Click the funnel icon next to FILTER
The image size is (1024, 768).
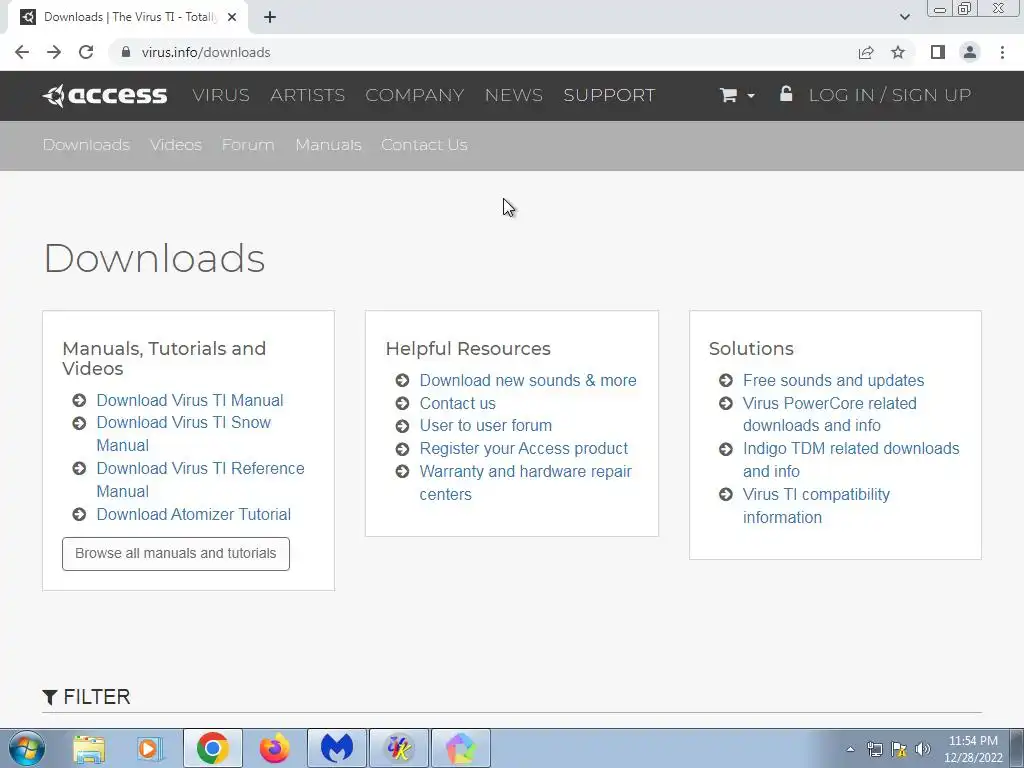(x=50, y=697)
